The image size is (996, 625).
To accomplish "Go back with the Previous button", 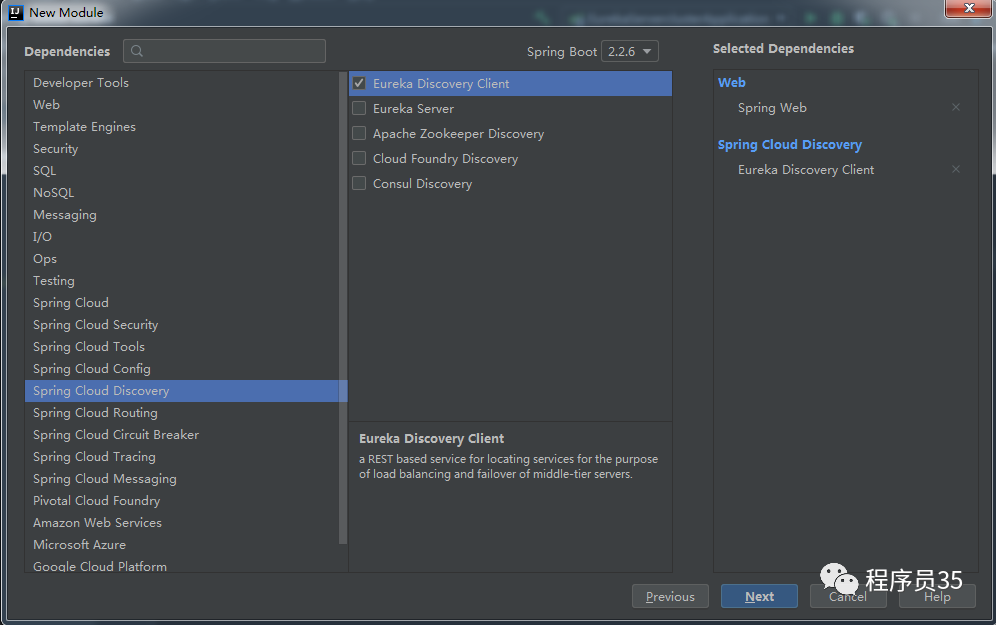I will click(x=670, y=596).
